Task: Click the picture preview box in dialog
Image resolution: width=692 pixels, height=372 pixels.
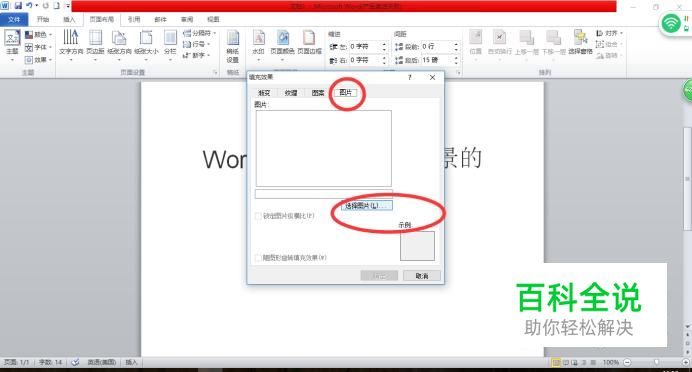Action: (x=323, y=148)
